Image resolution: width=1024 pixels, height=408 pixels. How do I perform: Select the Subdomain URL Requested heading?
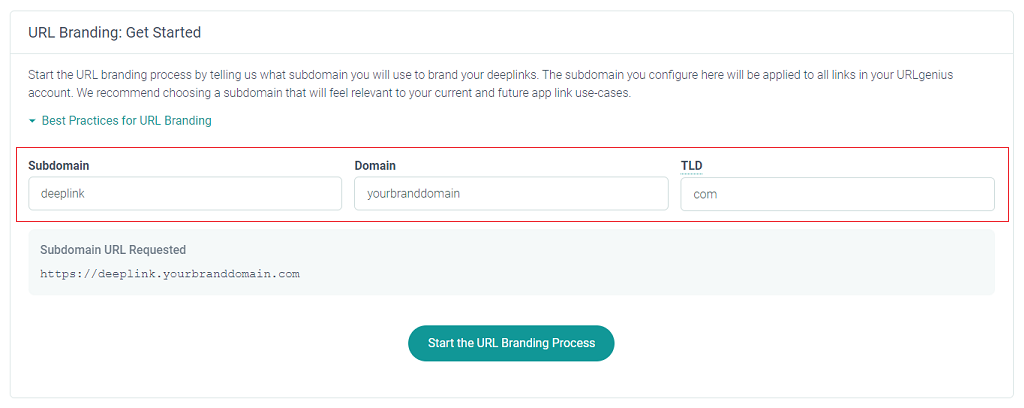pos(113,249)
